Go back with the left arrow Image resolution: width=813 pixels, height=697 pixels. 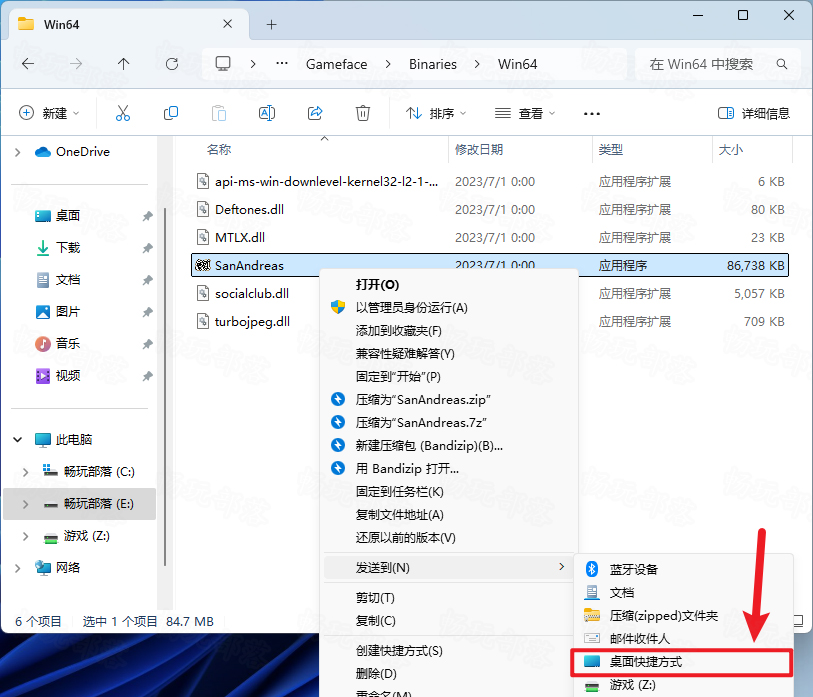[28, 64]
